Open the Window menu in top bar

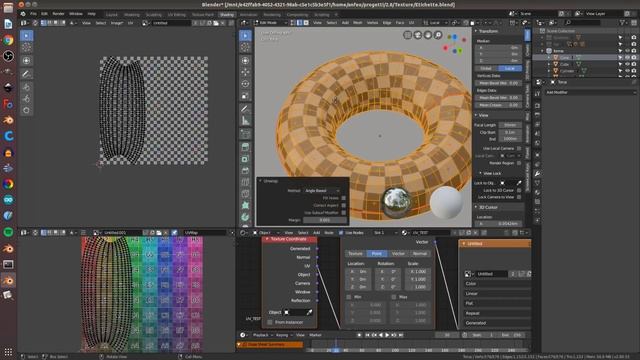pyautogui.click(x=76, y=13)
